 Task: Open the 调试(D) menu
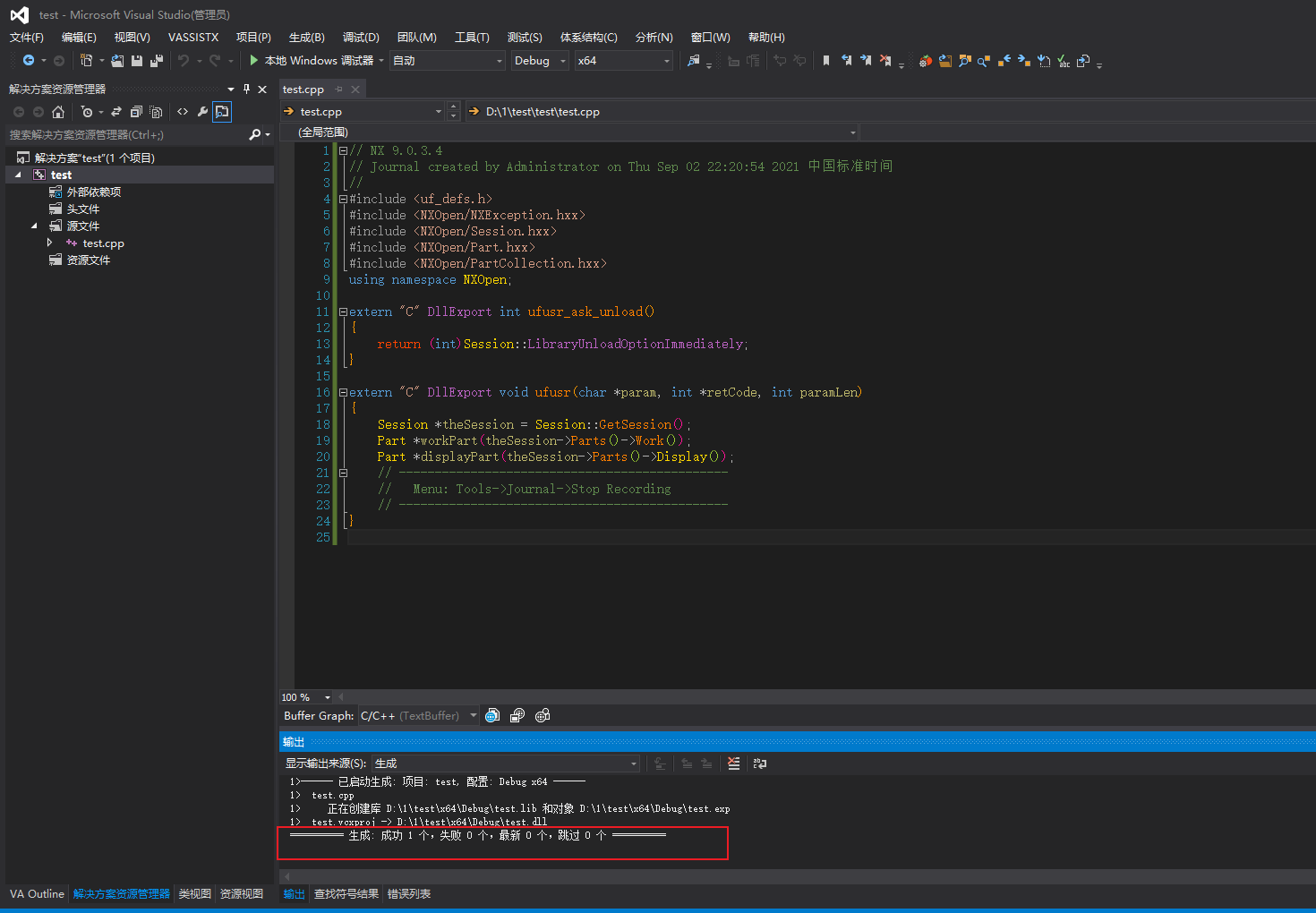361,37
